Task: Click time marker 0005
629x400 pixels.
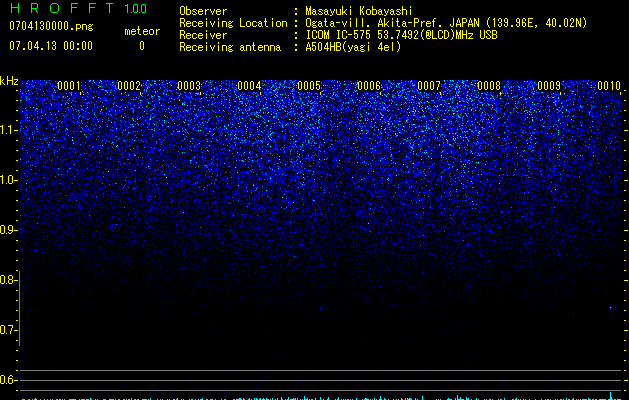Action: [x=309, y=86]
